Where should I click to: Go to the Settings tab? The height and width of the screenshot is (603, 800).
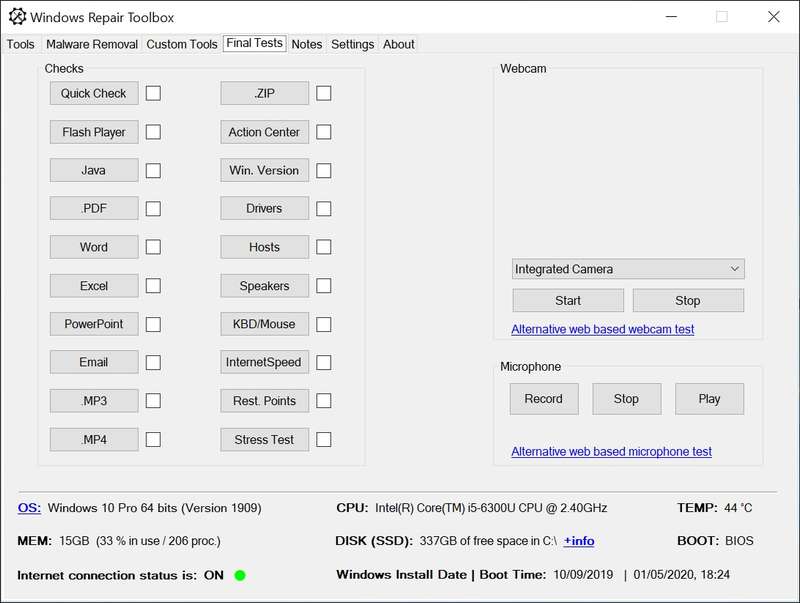(352, 44)
